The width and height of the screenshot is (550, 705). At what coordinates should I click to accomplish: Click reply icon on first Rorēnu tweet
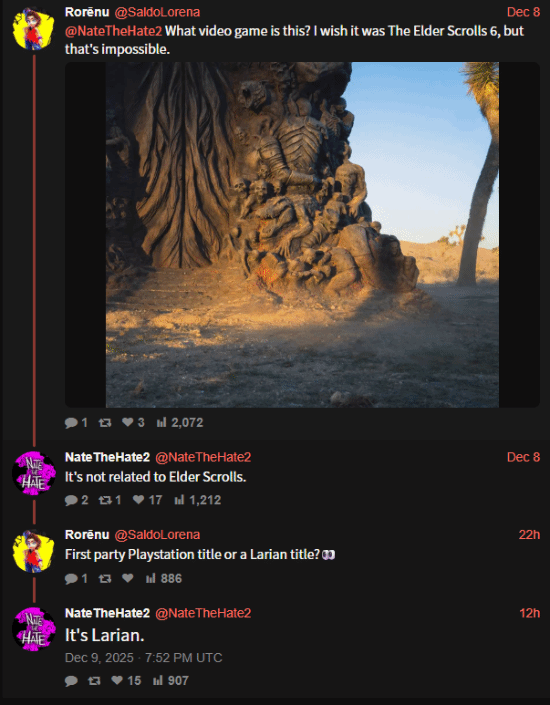[x=71, y=423]
